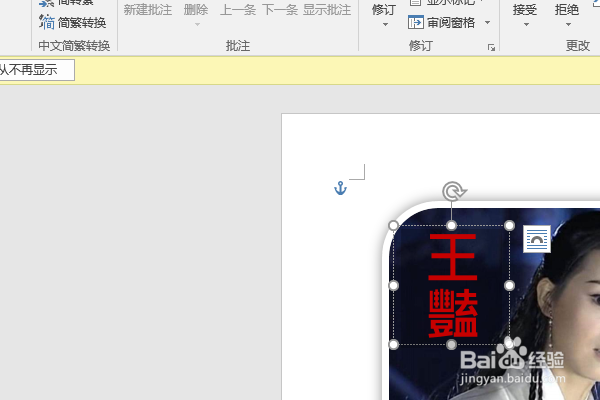Click the red 王 character in the text box

click(453, 257)
